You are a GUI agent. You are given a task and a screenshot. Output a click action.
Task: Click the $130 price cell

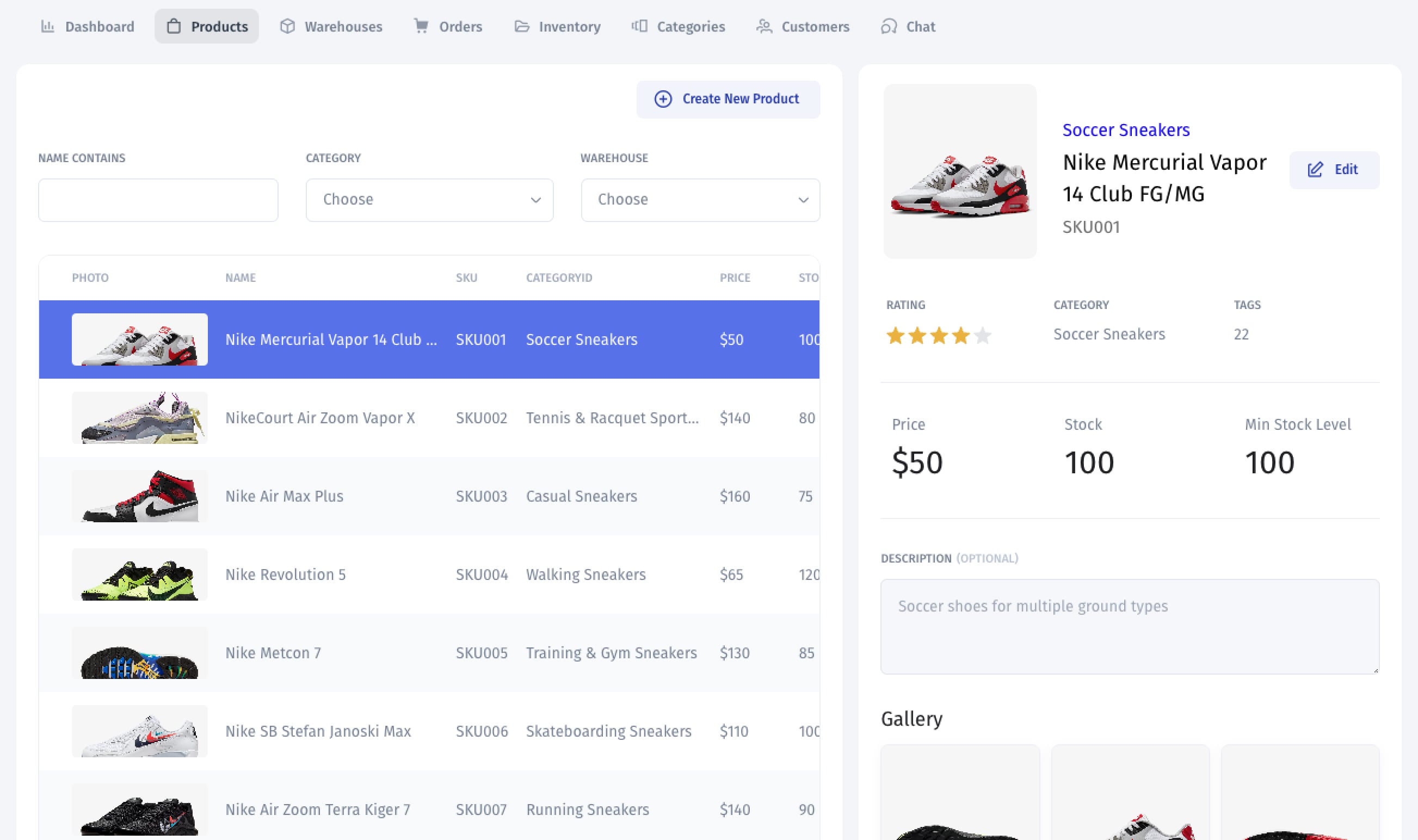pos(735,653)
